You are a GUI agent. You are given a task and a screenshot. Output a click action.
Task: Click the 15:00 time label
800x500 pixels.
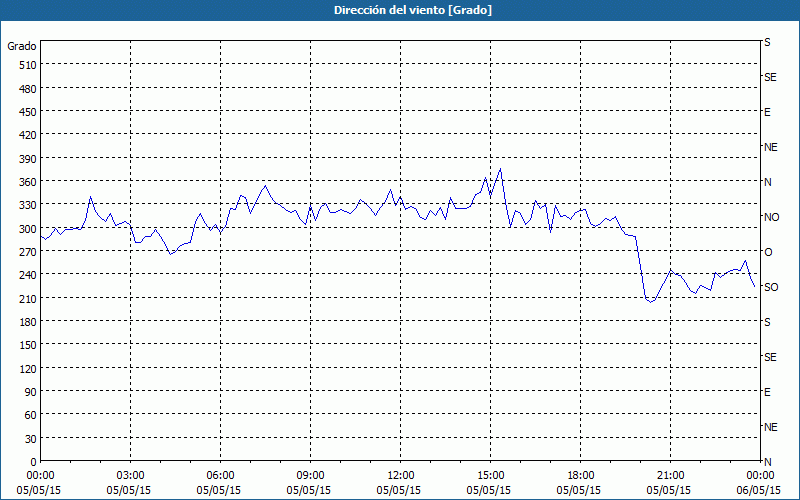coord(490,476)
